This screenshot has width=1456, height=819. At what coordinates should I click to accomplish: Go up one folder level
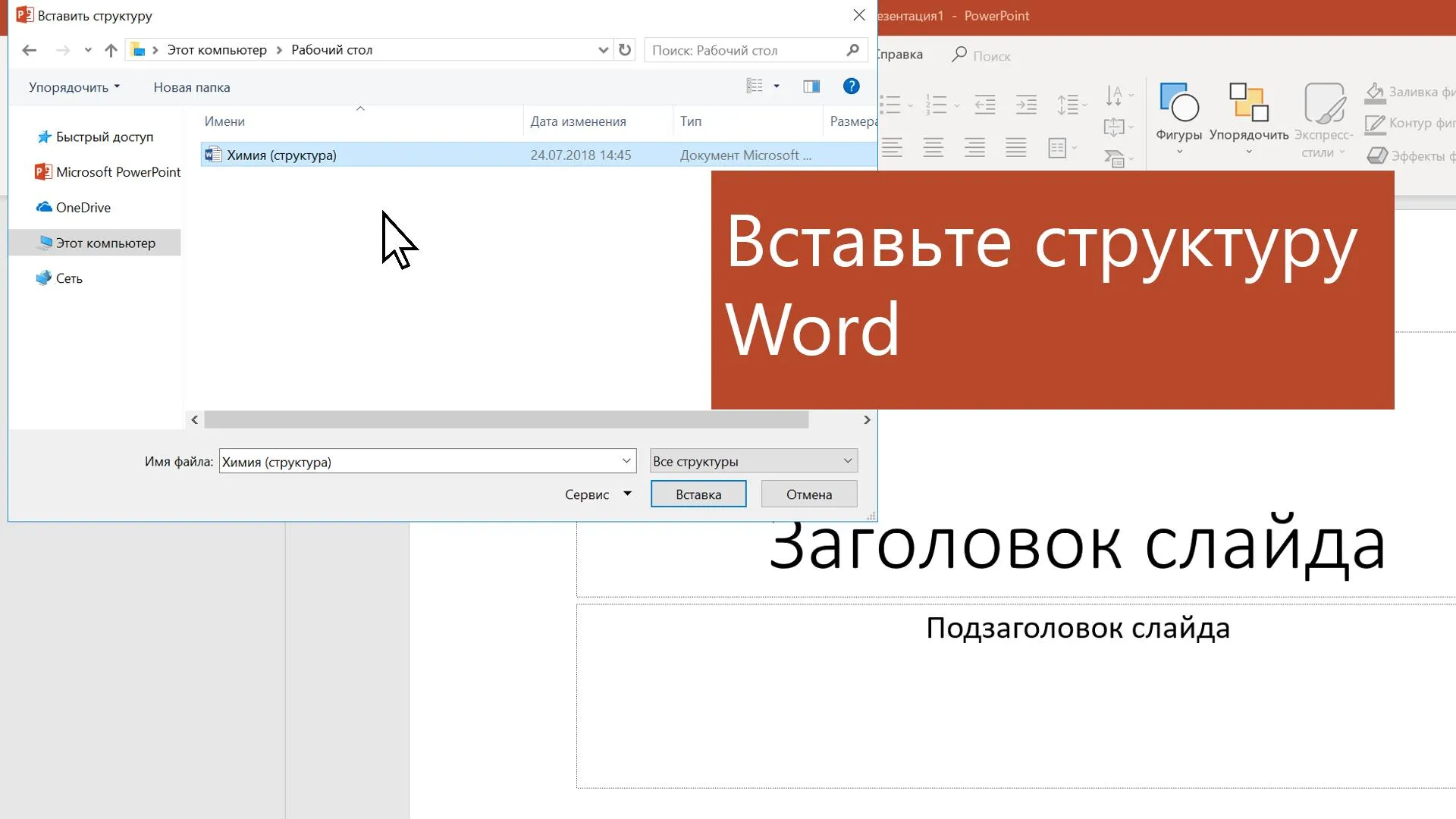pos(111,50)
